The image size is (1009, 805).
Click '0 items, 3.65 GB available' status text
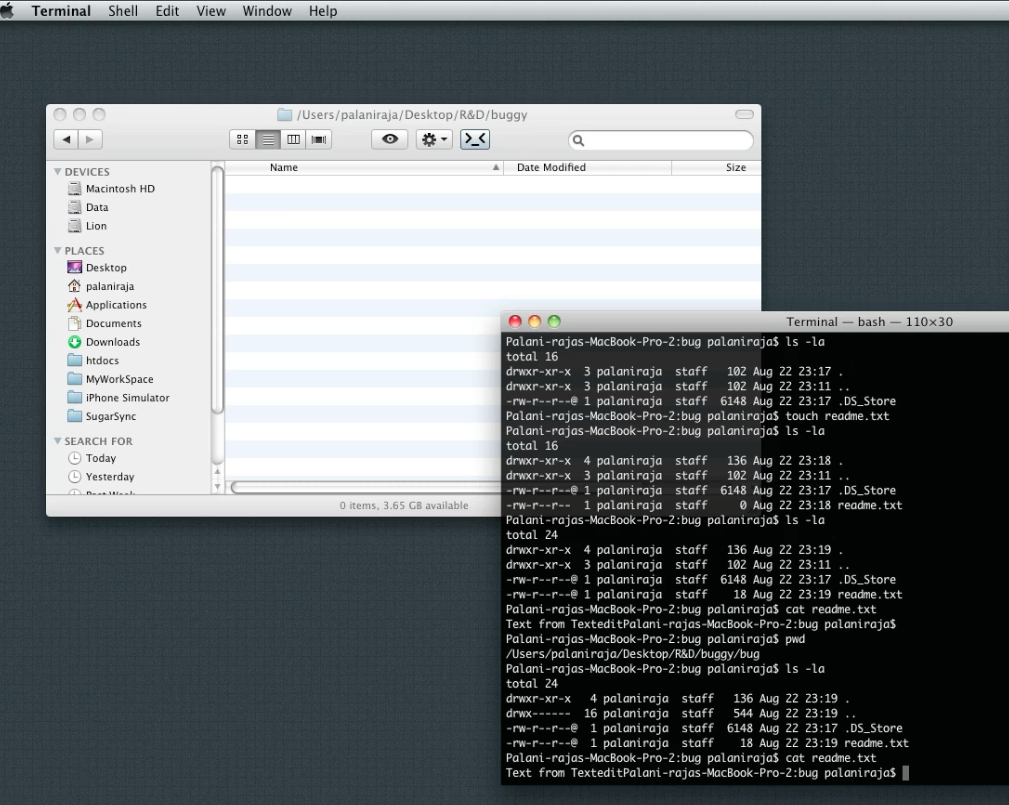404,506
